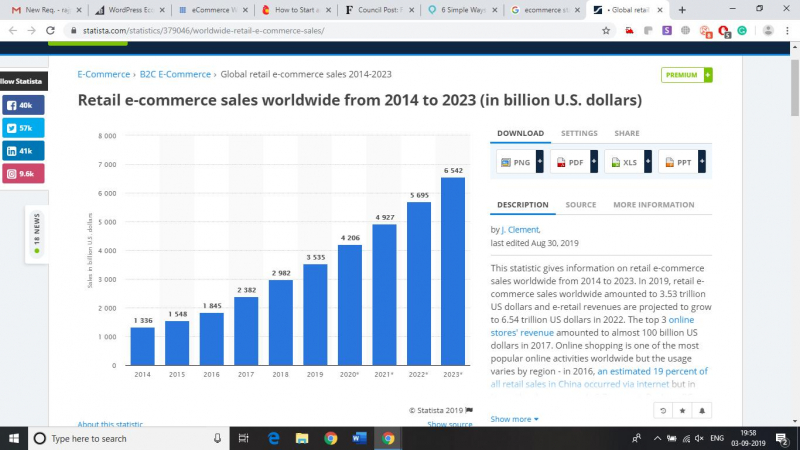Click the 2022* bar showing 5 695
Image resolution: width=800 pixels, height=450 pixels.
click(419, 284)
